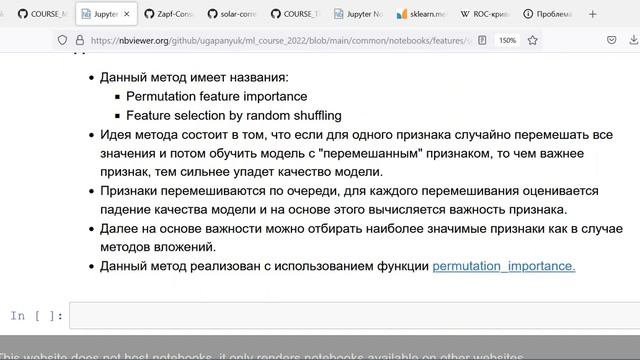Click the tracking protection shield icon

[x=62, y=40]
